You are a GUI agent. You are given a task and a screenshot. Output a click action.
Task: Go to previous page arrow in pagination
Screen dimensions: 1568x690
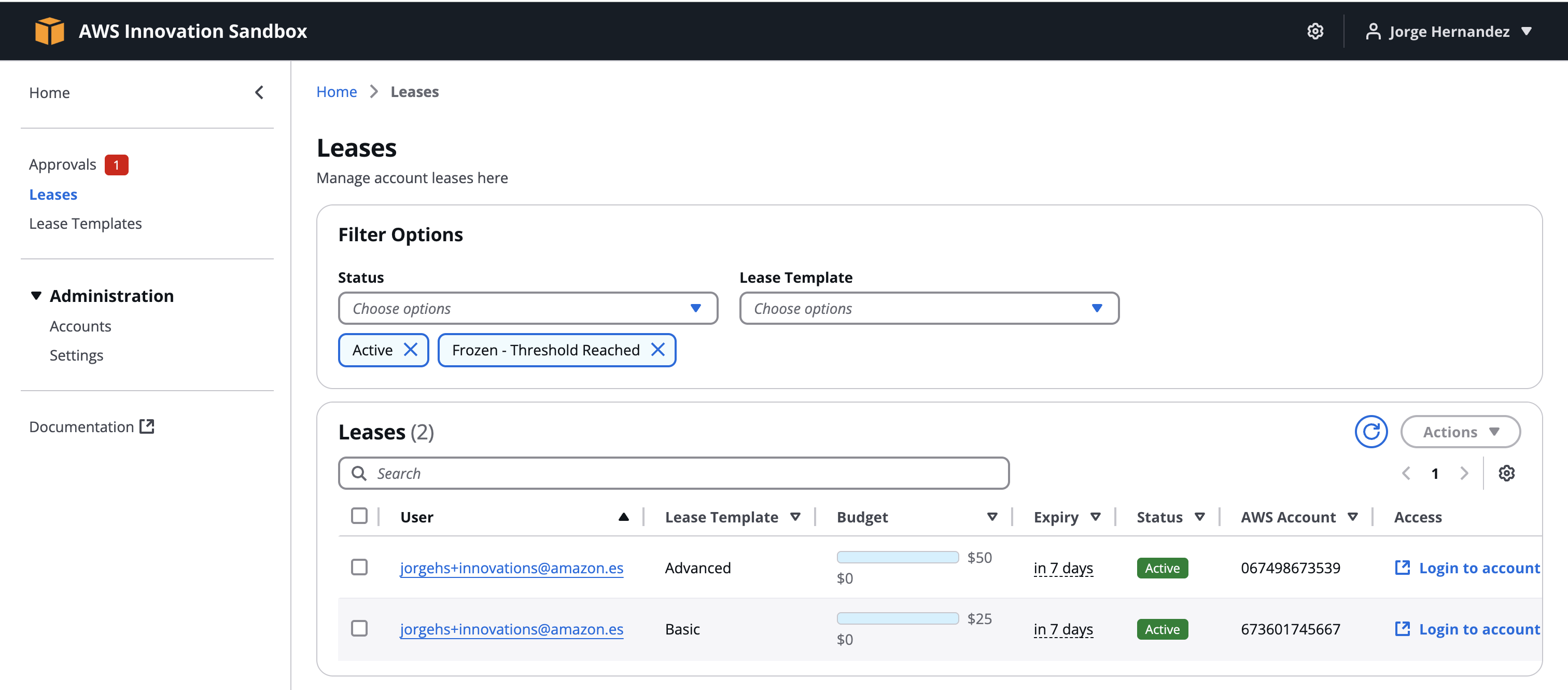(1406, 473)
